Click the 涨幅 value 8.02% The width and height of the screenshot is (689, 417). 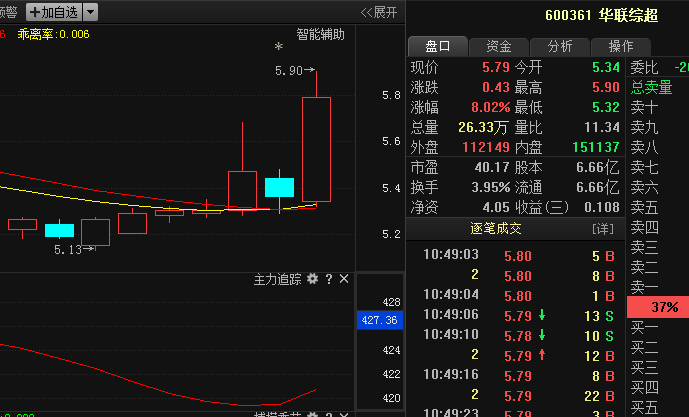click(490, 107)
